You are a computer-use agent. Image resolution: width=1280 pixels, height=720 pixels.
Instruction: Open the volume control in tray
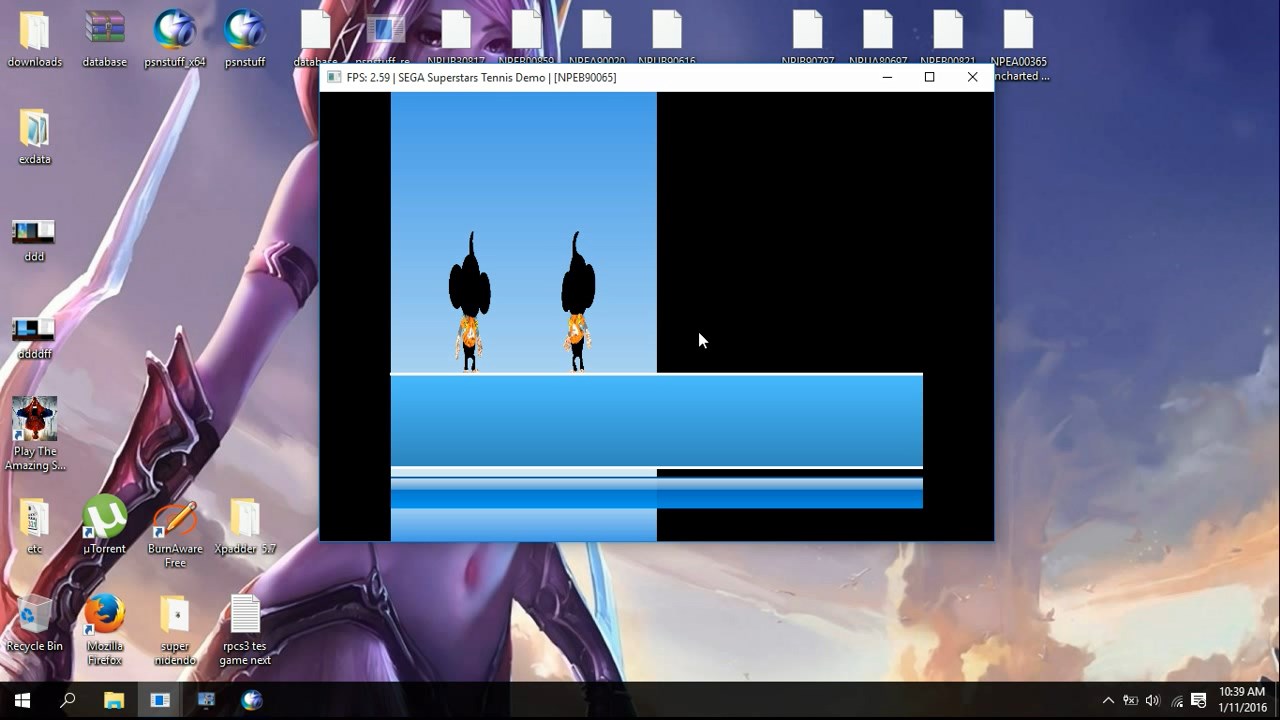pyautogui.click(x=1153, y=700)
